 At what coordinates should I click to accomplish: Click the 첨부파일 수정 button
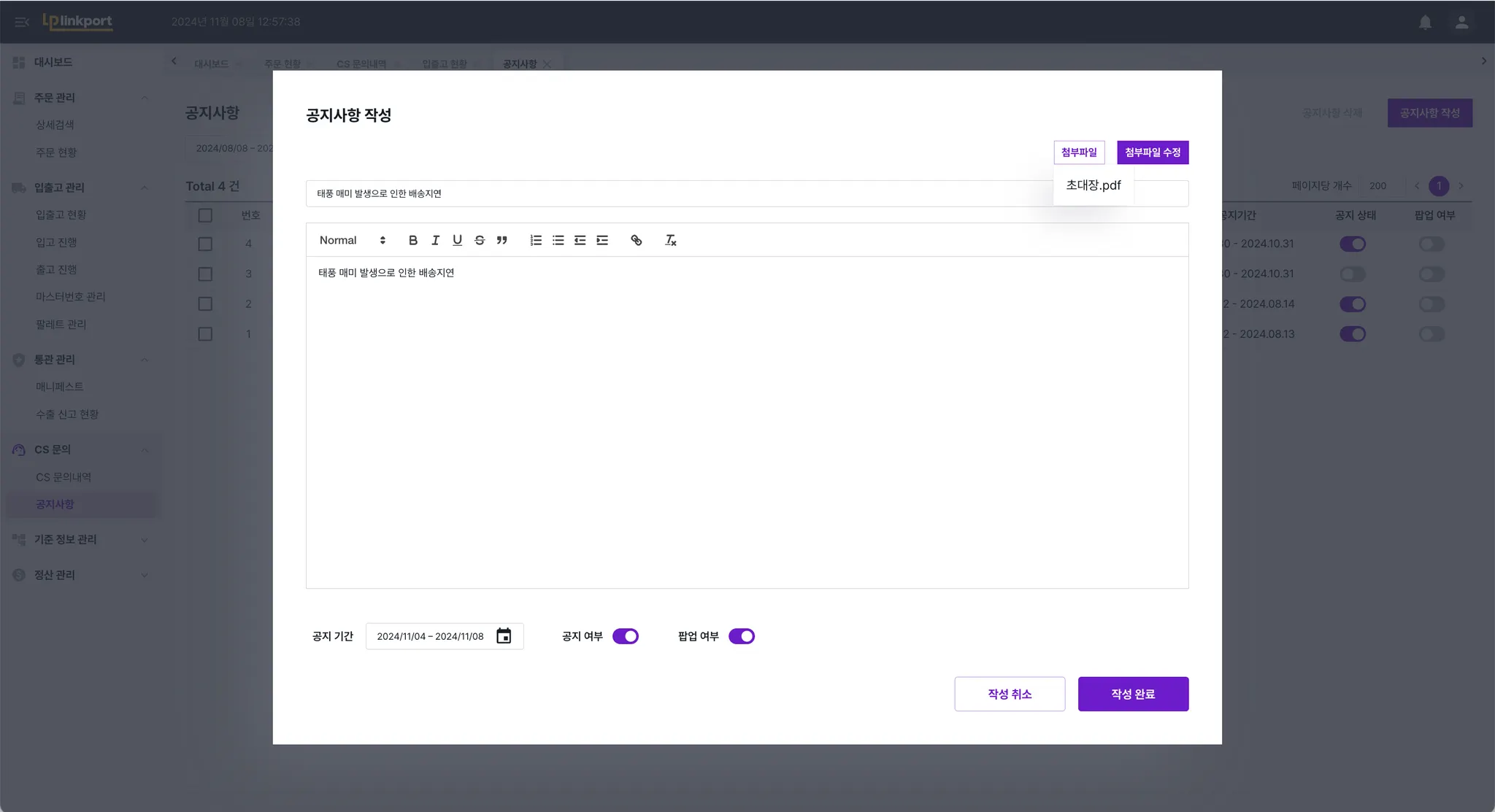coord(1152,152)
